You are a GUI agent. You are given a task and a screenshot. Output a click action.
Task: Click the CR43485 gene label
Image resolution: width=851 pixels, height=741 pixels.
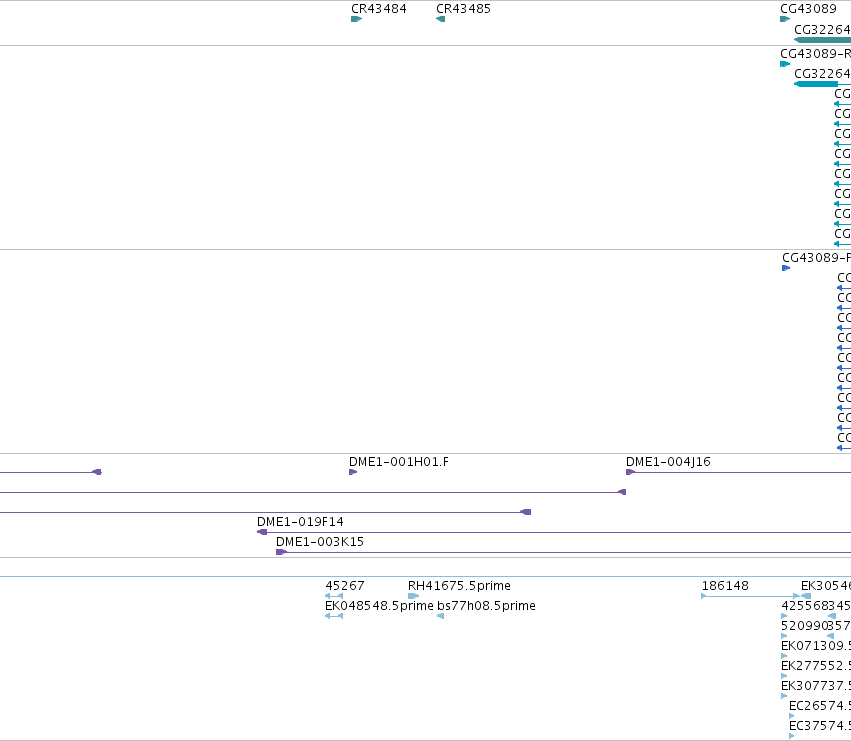coord(463,9)
